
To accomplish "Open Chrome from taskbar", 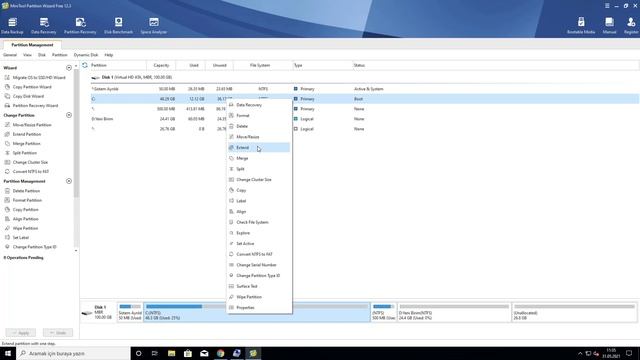I will click(220, 353).
